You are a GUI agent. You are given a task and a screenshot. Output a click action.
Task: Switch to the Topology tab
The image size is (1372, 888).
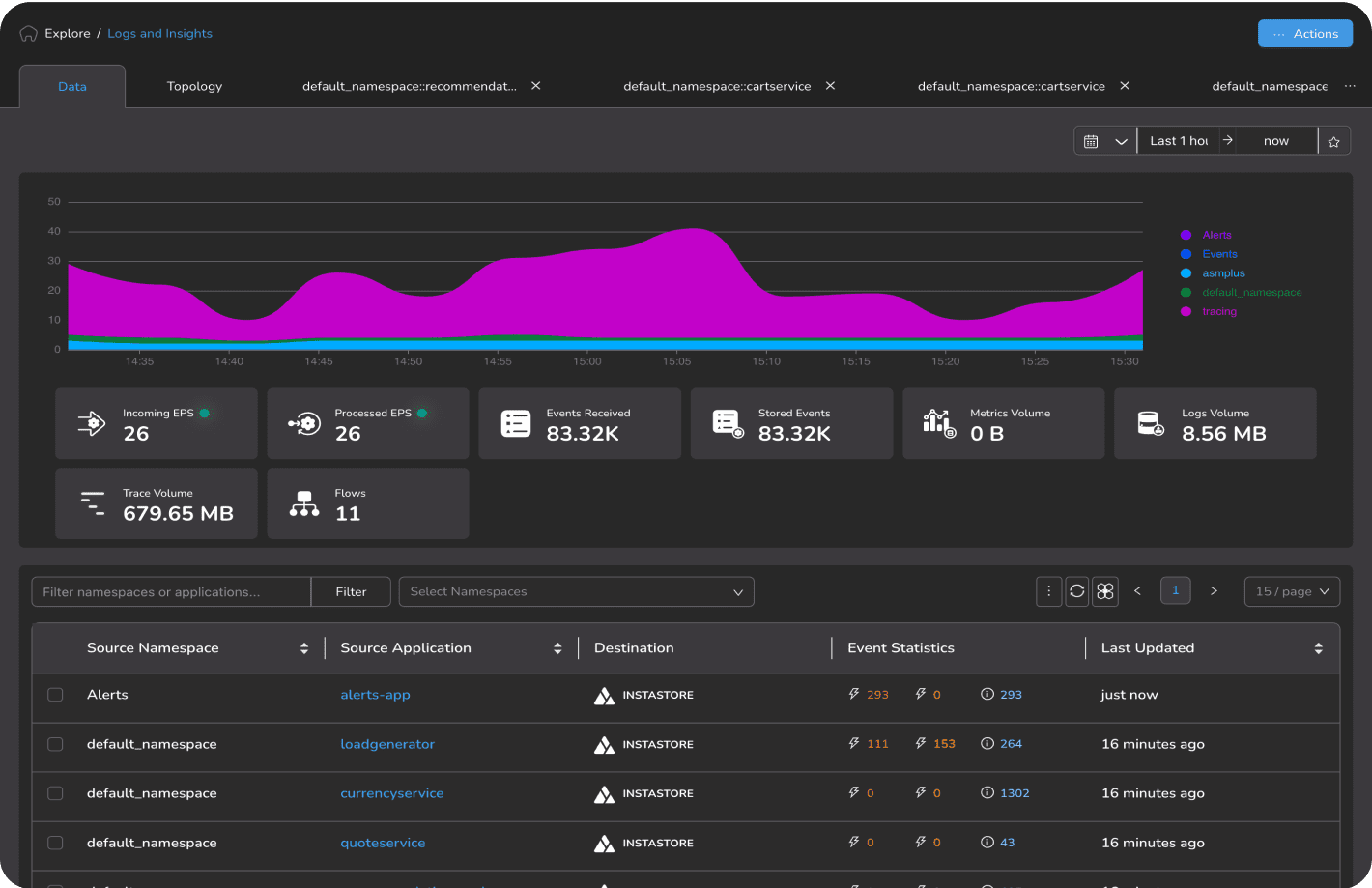194,87
